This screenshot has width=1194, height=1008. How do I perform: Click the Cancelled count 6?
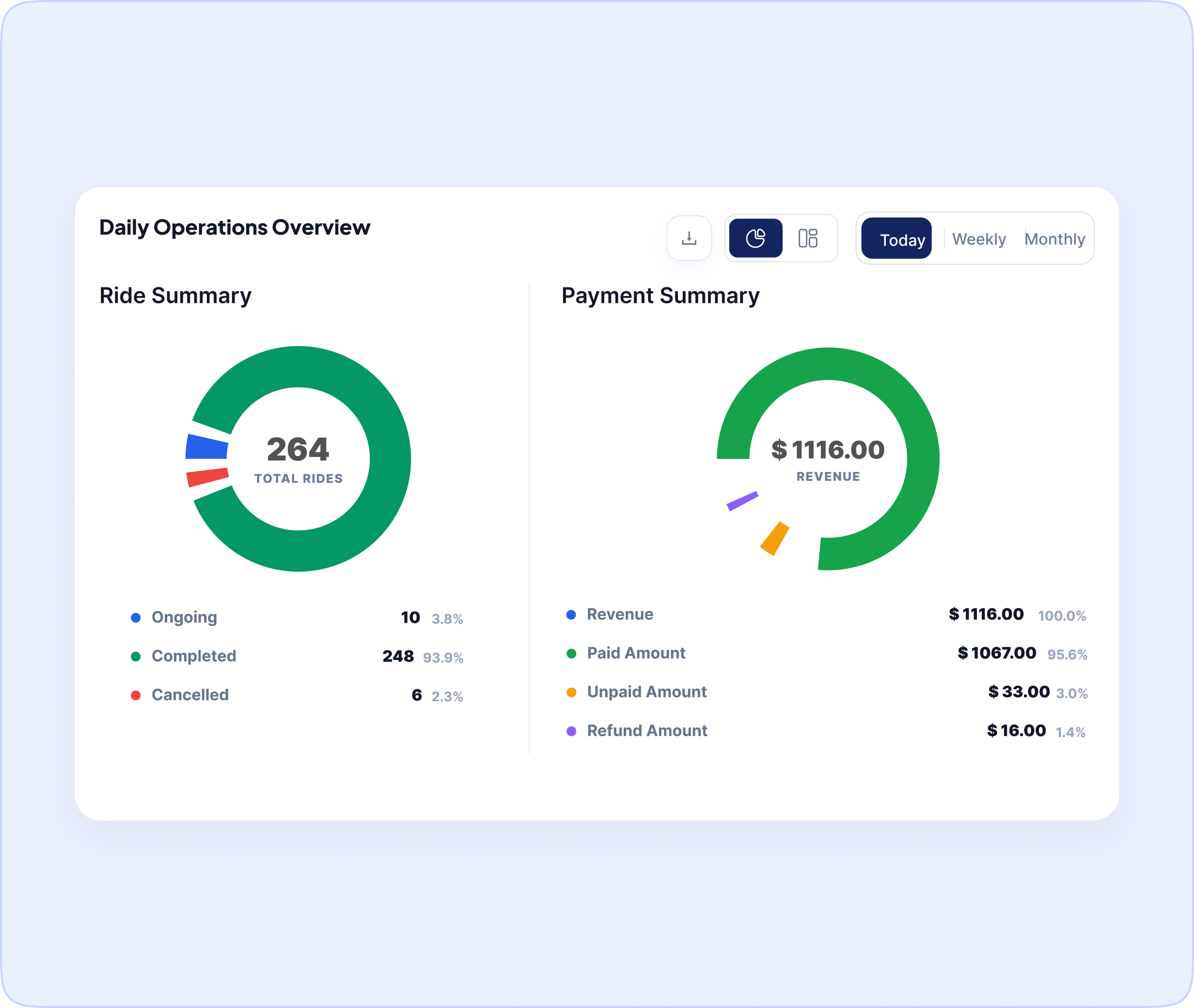pyautogui.click(x=416, y=695)
